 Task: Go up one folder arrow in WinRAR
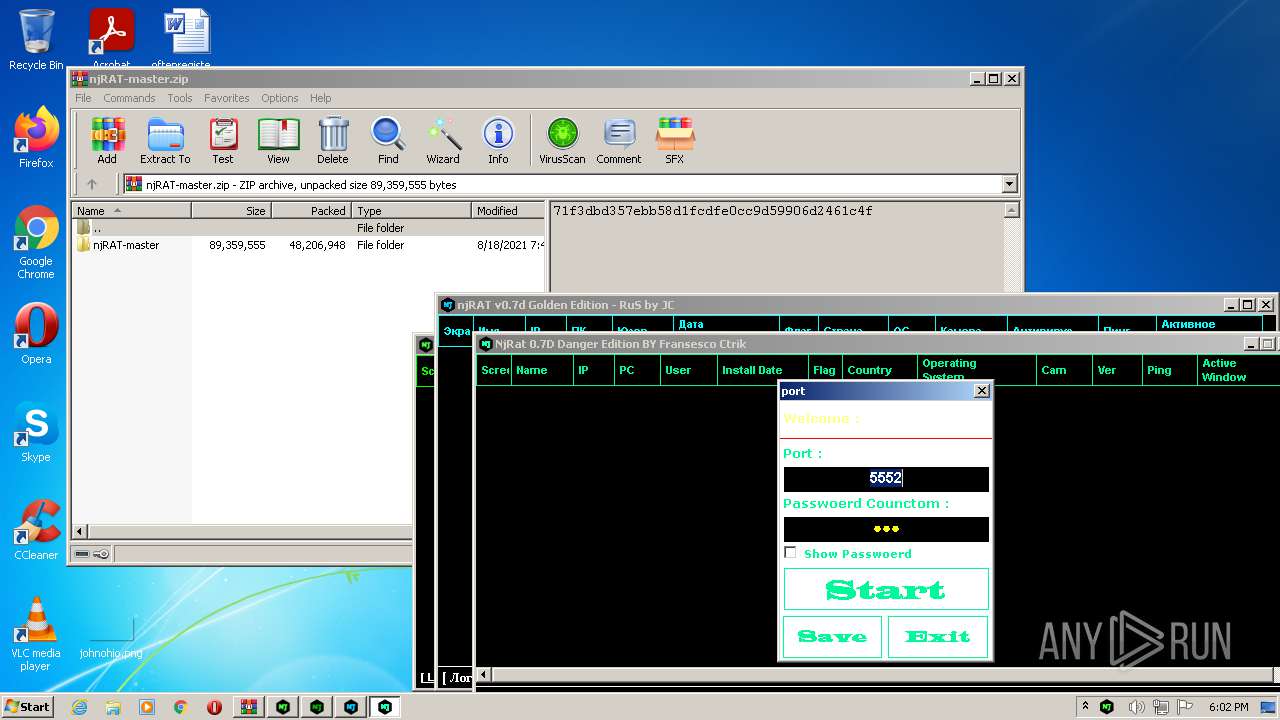(92, 184)
